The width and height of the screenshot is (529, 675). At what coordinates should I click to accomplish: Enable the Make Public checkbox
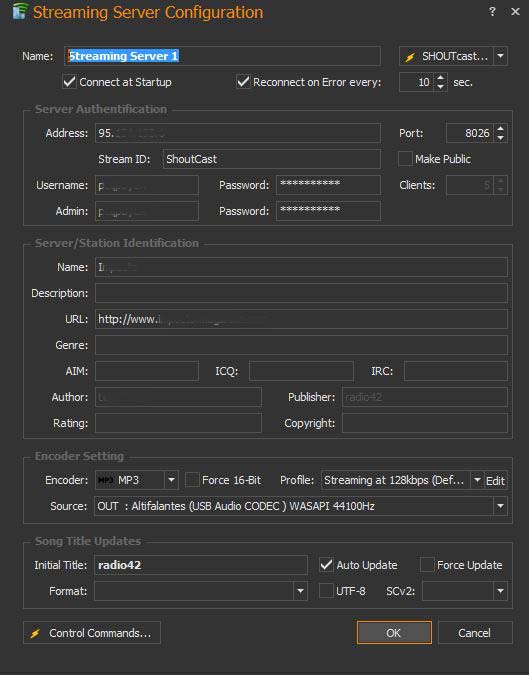[x=405, y=159]
